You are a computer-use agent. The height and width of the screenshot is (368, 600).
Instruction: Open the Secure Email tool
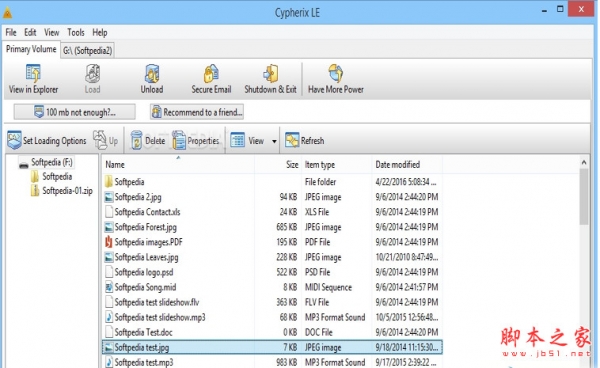tap(211, 73)
